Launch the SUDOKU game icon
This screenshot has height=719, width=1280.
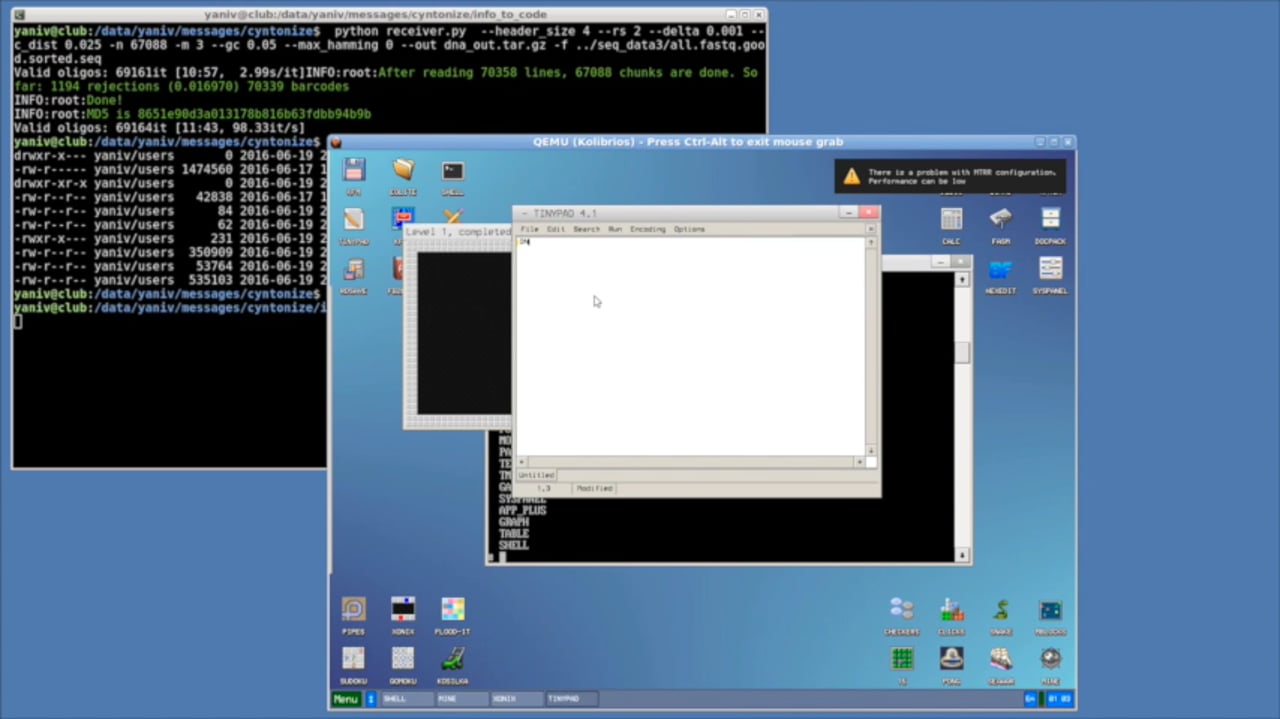point(353,658)
